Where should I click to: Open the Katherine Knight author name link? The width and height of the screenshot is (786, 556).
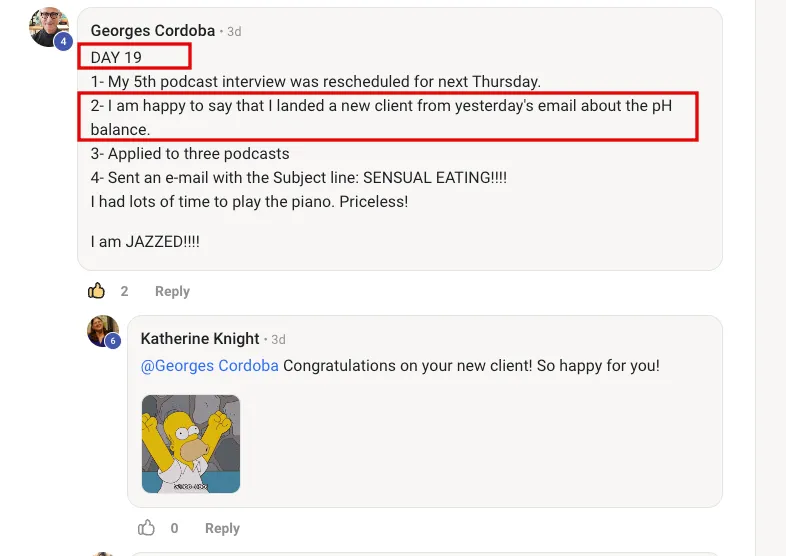[x=200, y=339]
